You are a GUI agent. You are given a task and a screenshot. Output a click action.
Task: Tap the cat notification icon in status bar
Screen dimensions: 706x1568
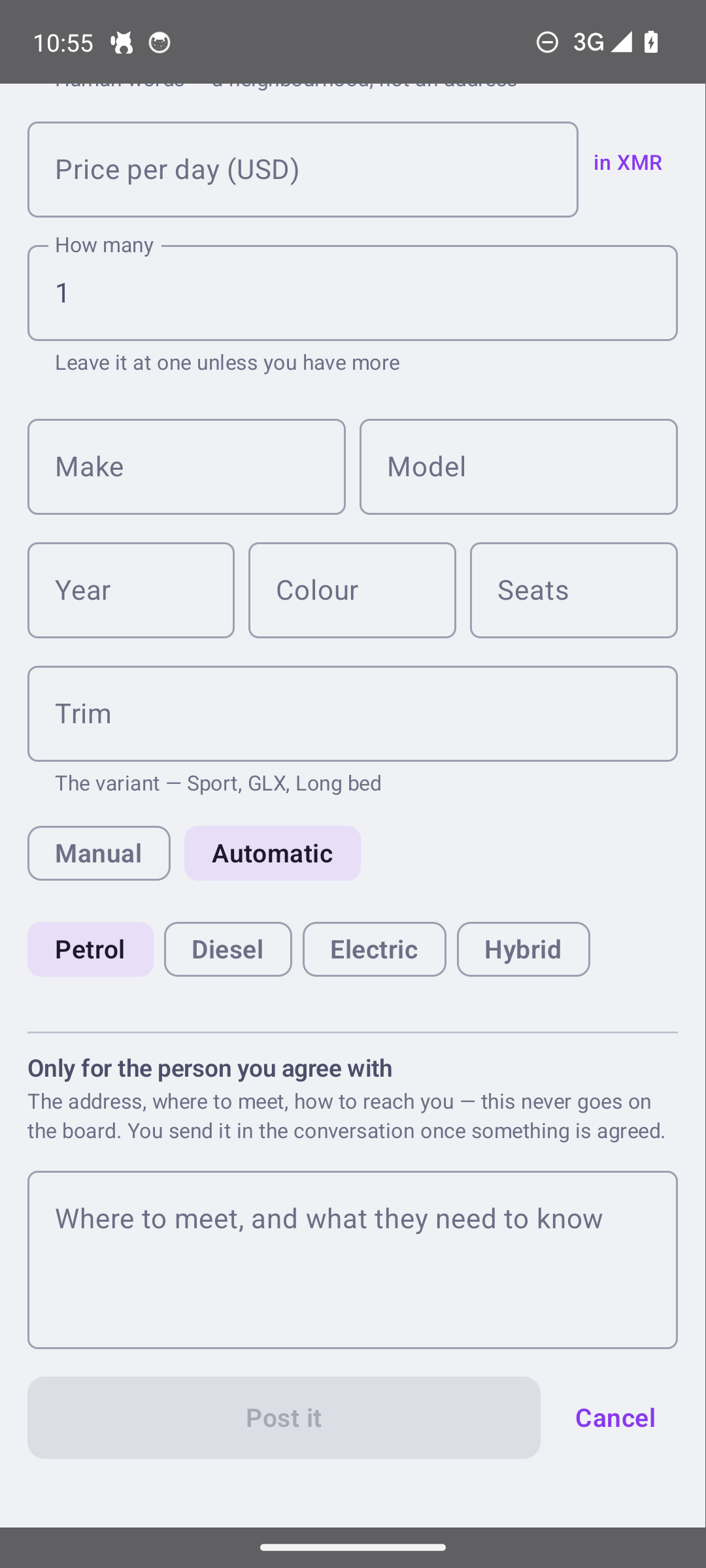click(122, 42)
